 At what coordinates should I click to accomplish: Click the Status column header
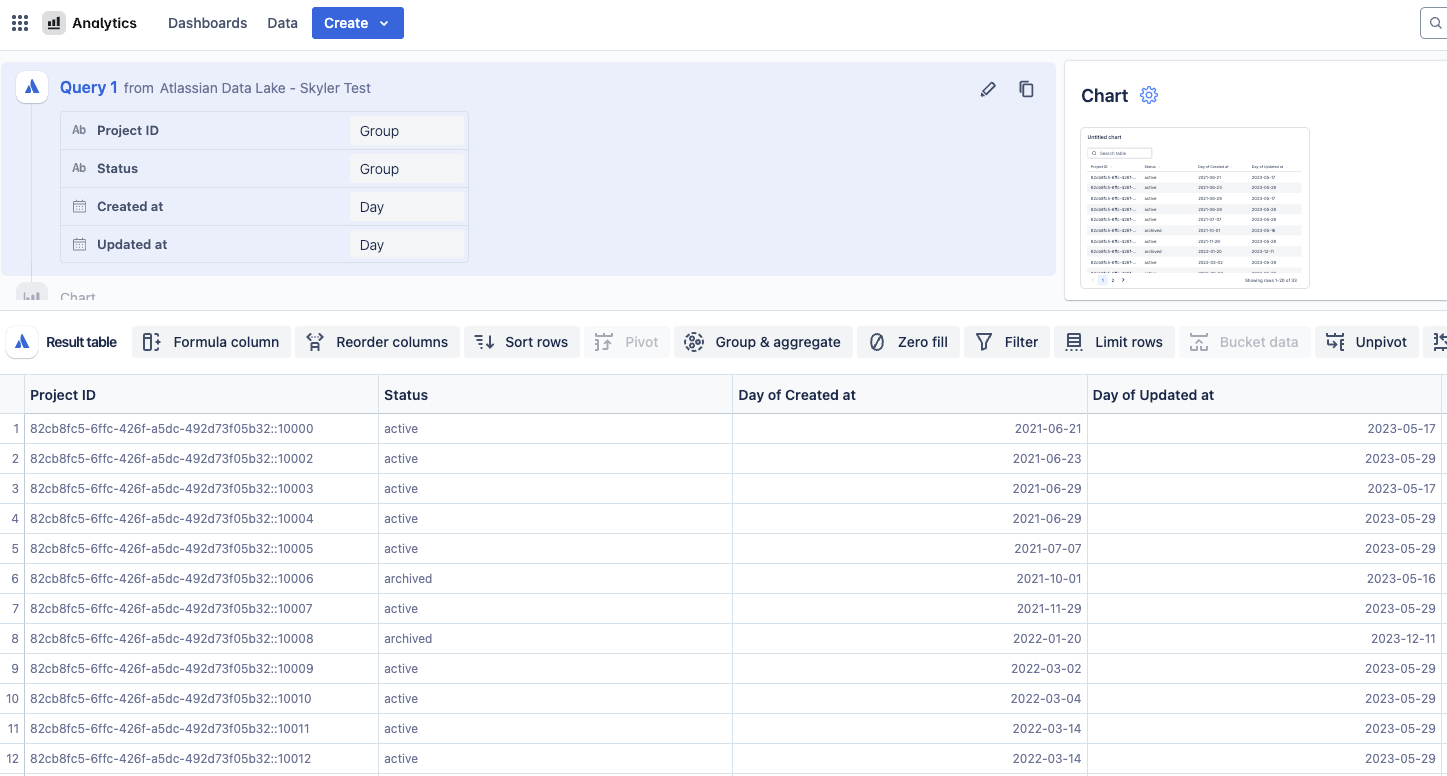point(556,395)
